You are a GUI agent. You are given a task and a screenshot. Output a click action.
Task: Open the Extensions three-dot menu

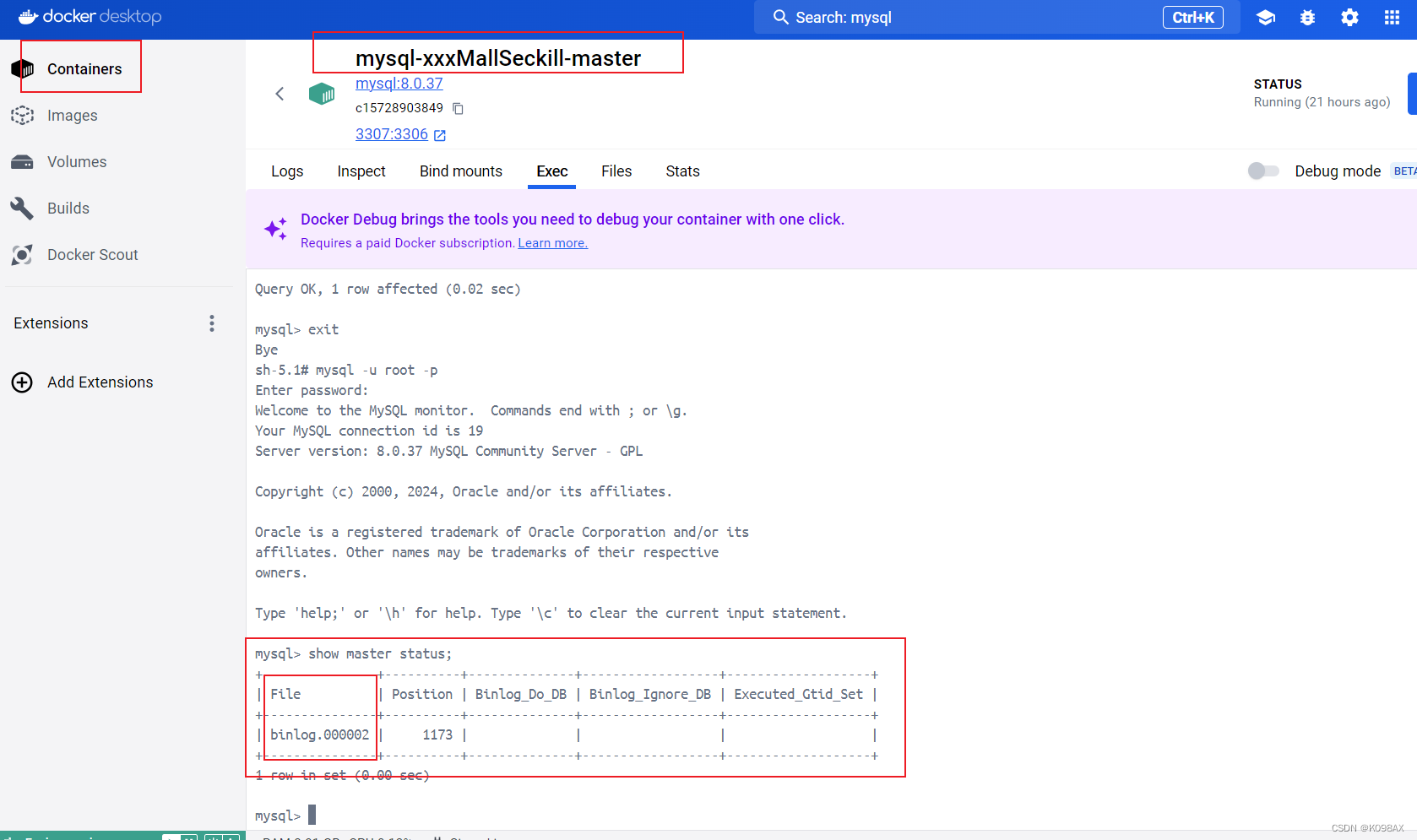click(x=212, y=323)
